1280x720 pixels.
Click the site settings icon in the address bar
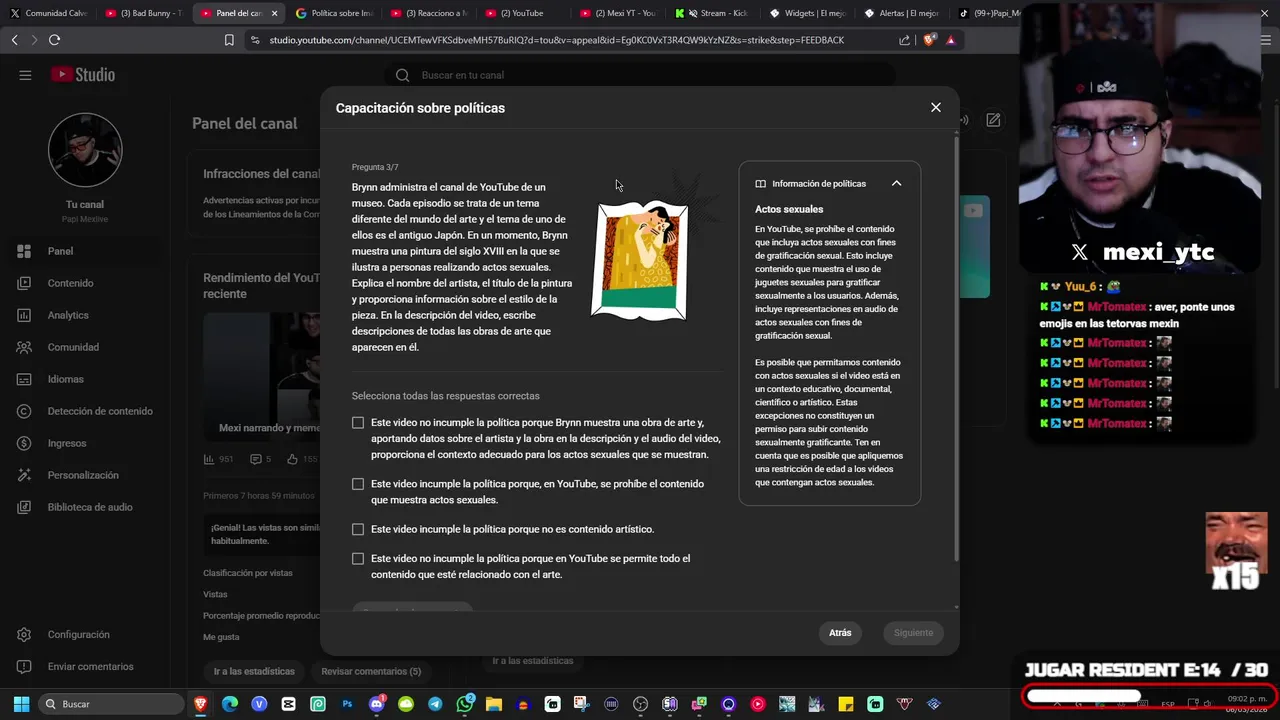255,40
